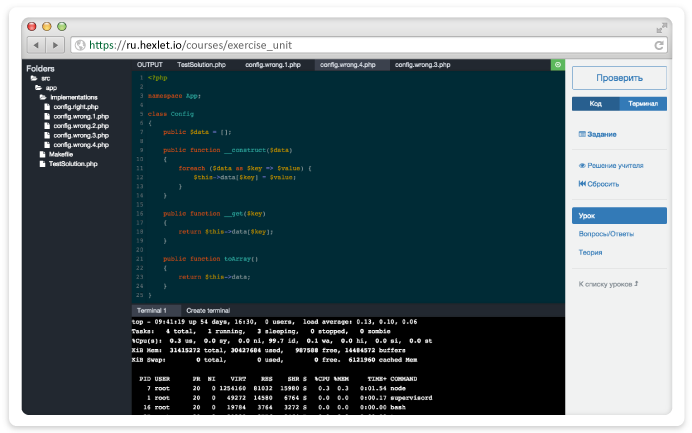Switch view toggle to Терминал
Image resolution: width=692 pixels, height=433 pixels.
pos(643,104)
